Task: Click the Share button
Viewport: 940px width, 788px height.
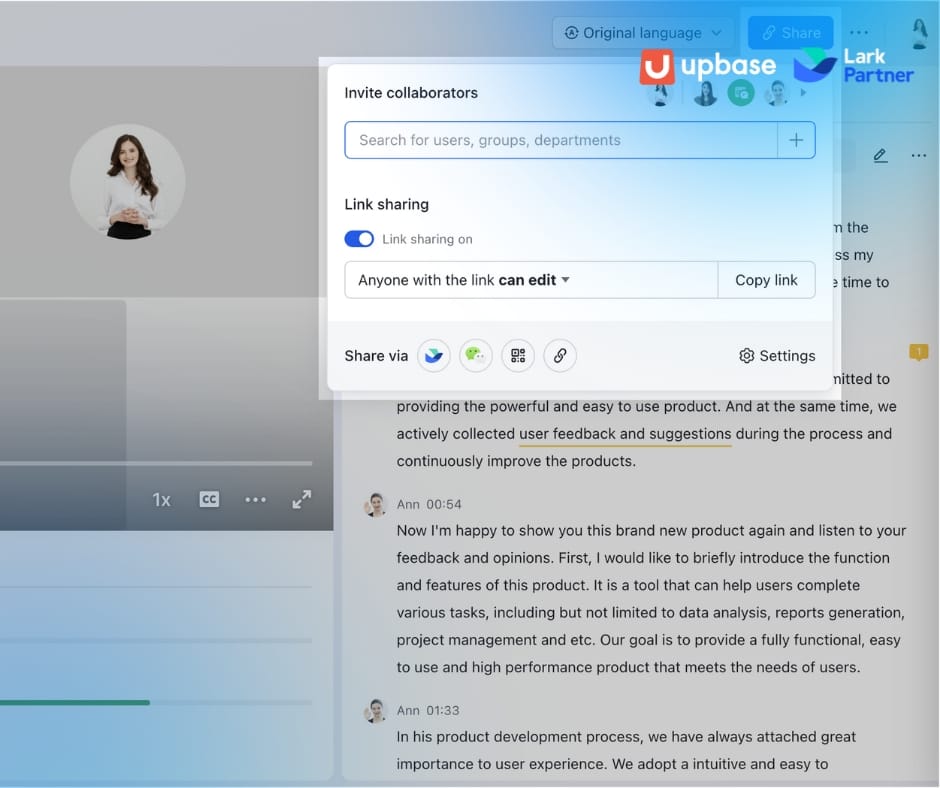Action: [x=790, y=32]
